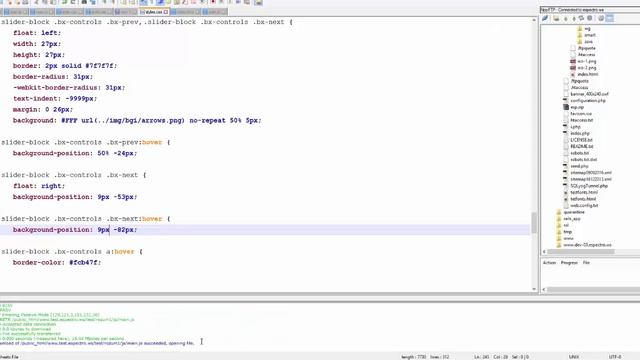640x360 pixels.
Task: Click the 'lines : 312' status entry
Action: pyautogui.click(x=440, y=357)
